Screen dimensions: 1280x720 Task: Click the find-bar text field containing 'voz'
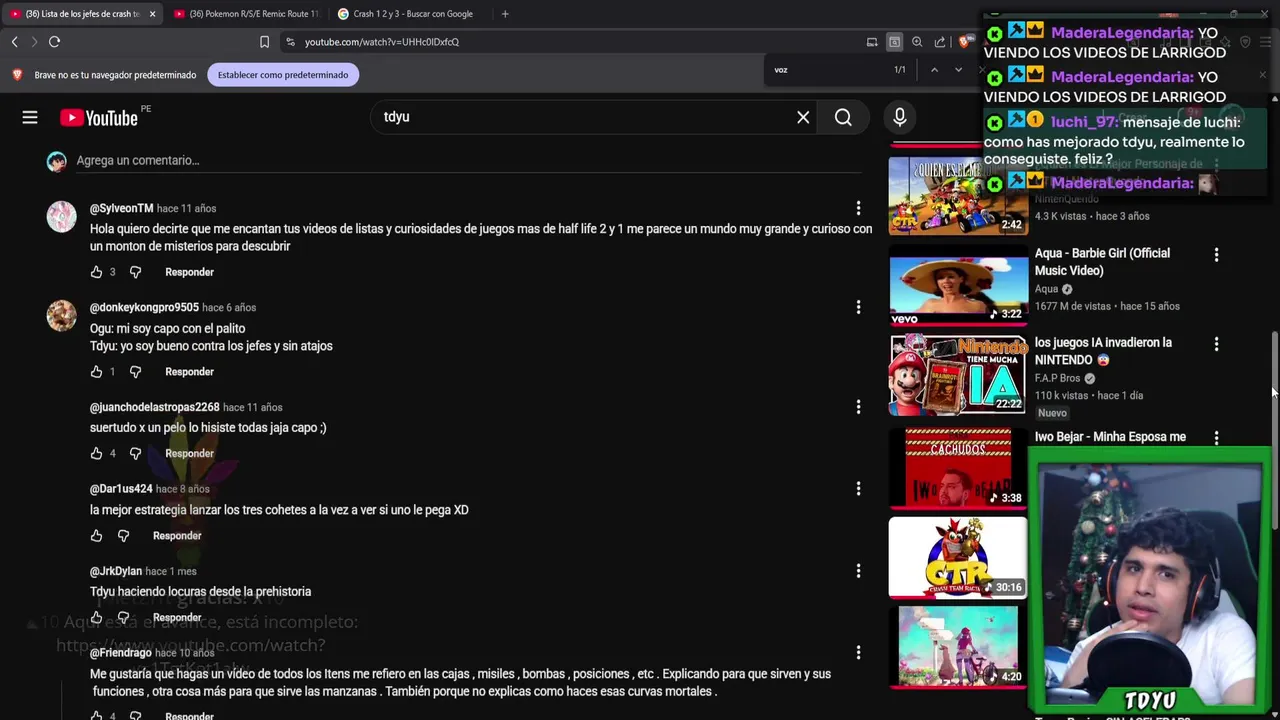coord(825,70)
